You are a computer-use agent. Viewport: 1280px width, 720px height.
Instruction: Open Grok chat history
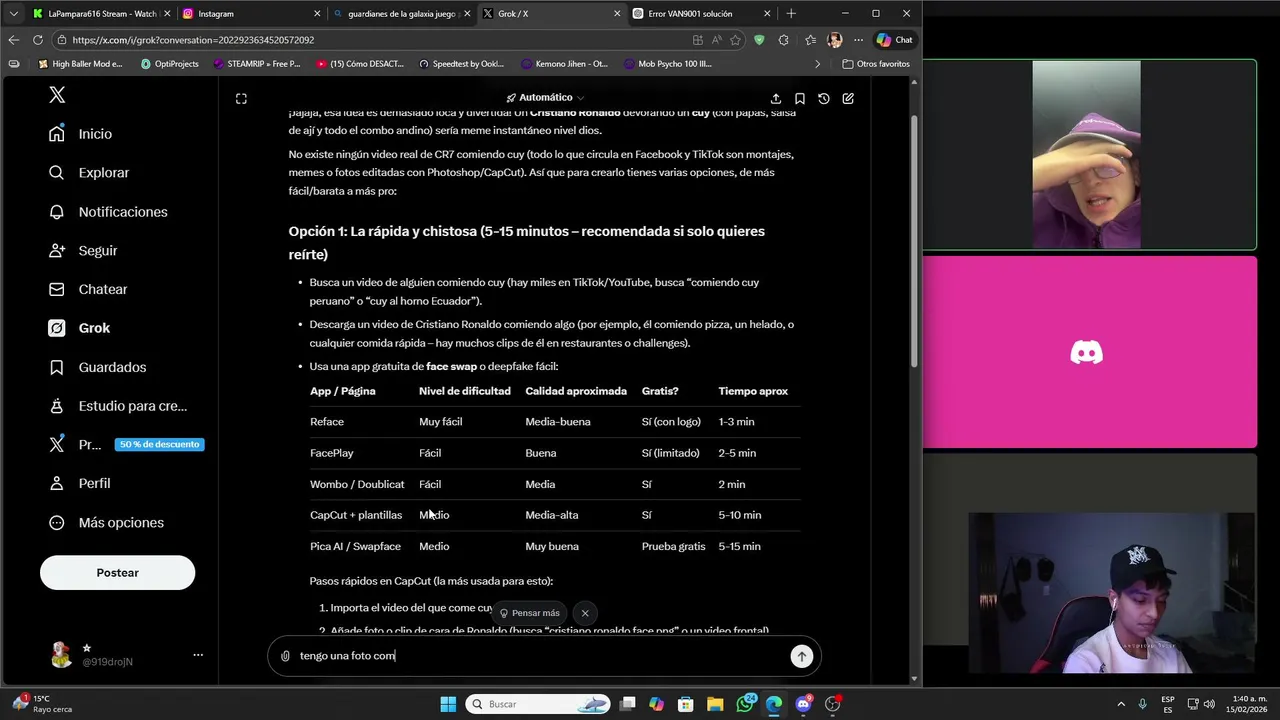pos(824,99)
